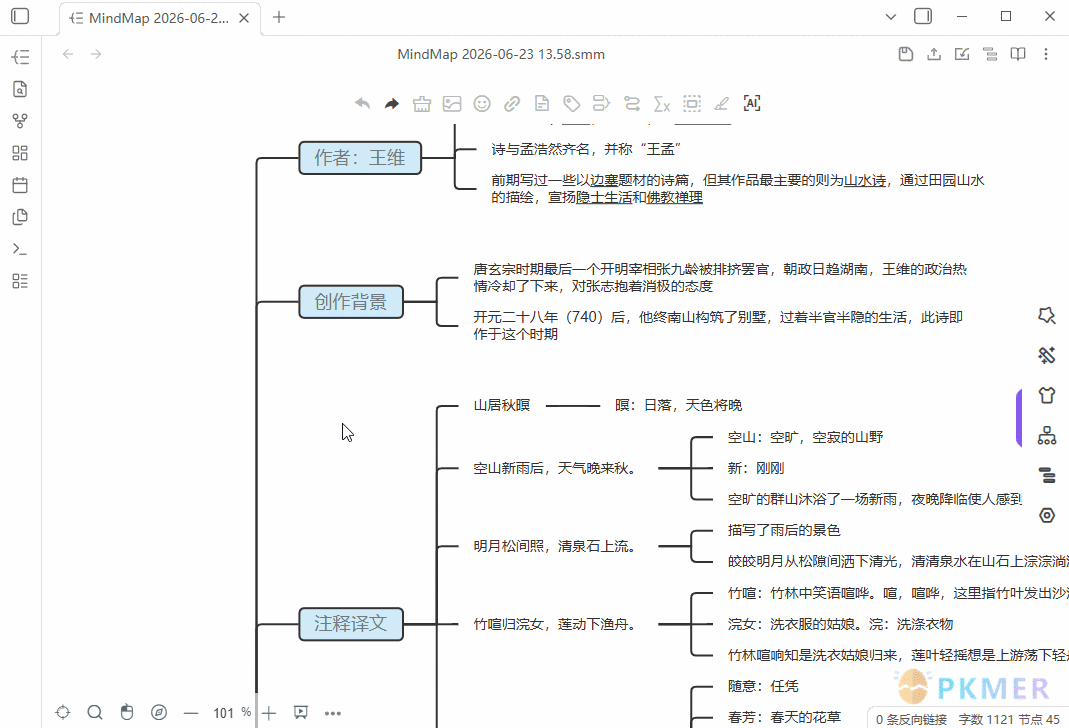Viewport: 1069px width, 728px height.
Task: Open the magic wand tools panel
Action: (1047, 355)
